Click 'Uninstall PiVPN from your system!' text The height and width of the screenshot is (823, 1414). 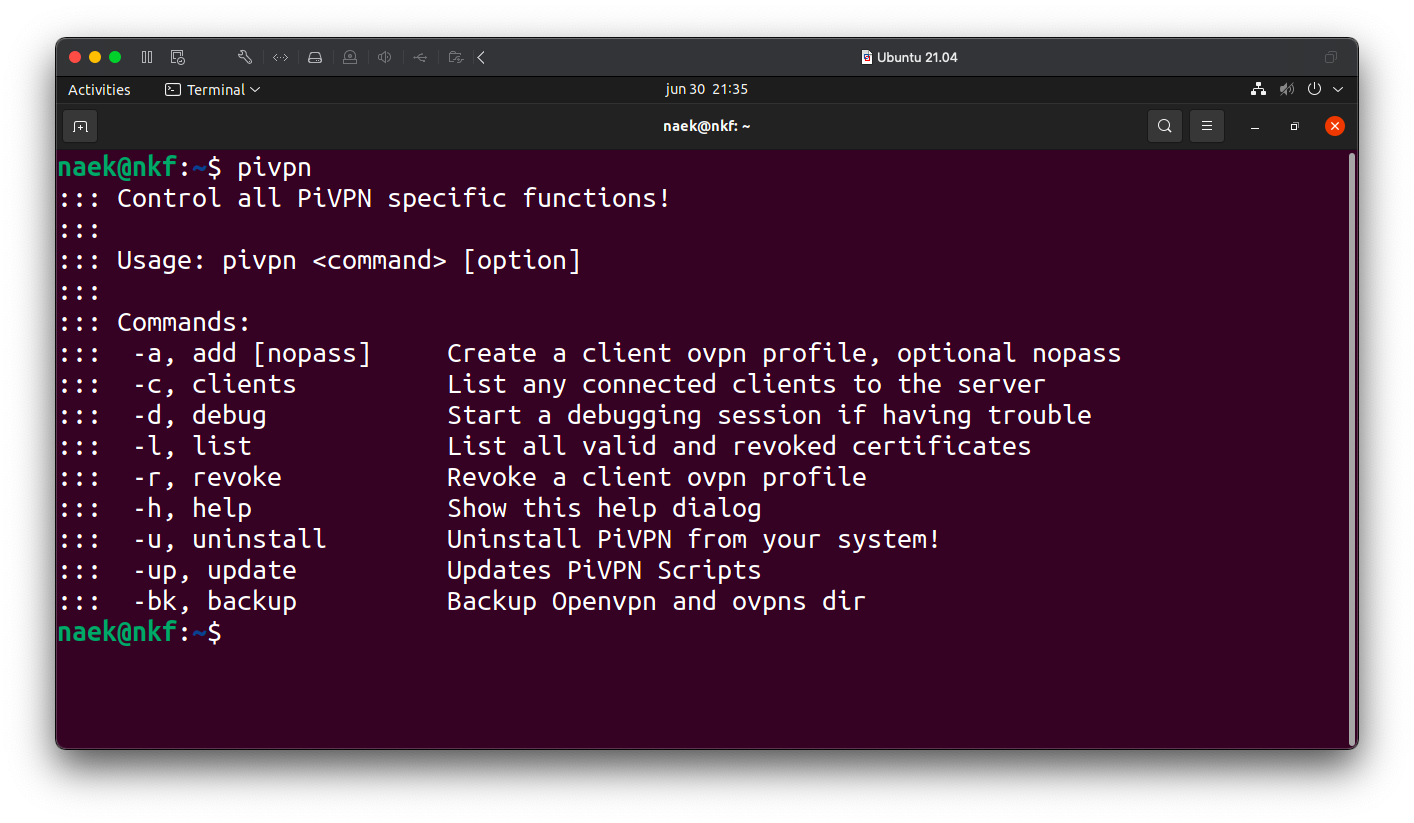[694, 540]
